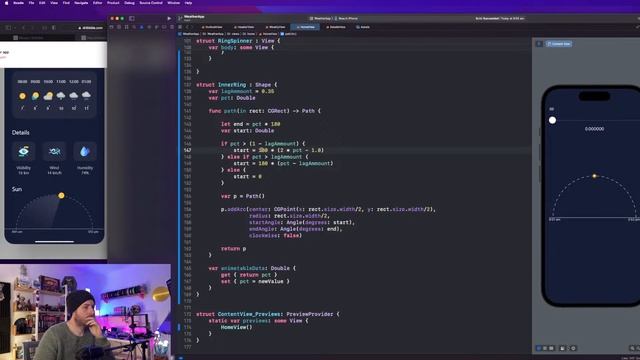Open the Xcode menu in menu bar

(x=18, y=3)
